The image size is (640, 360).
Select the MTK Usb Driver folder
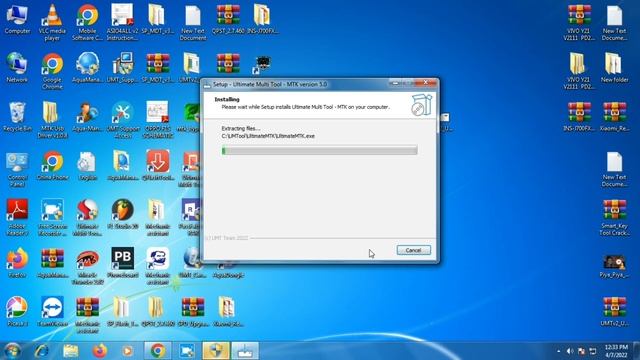click(x=52, y=120)
